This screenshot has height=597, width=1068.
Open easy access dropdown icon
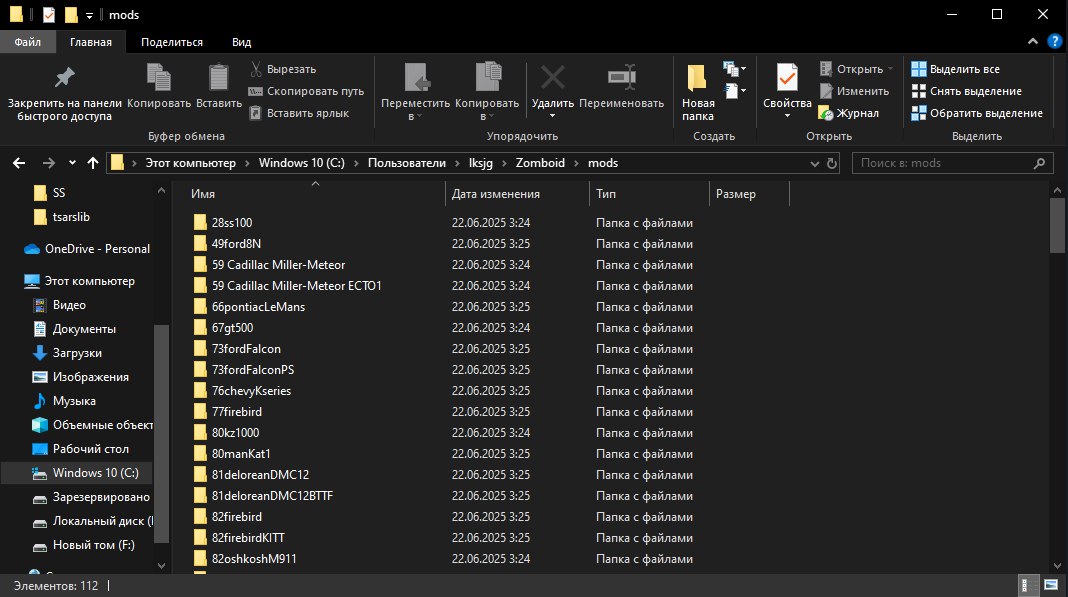pos(734,91)
